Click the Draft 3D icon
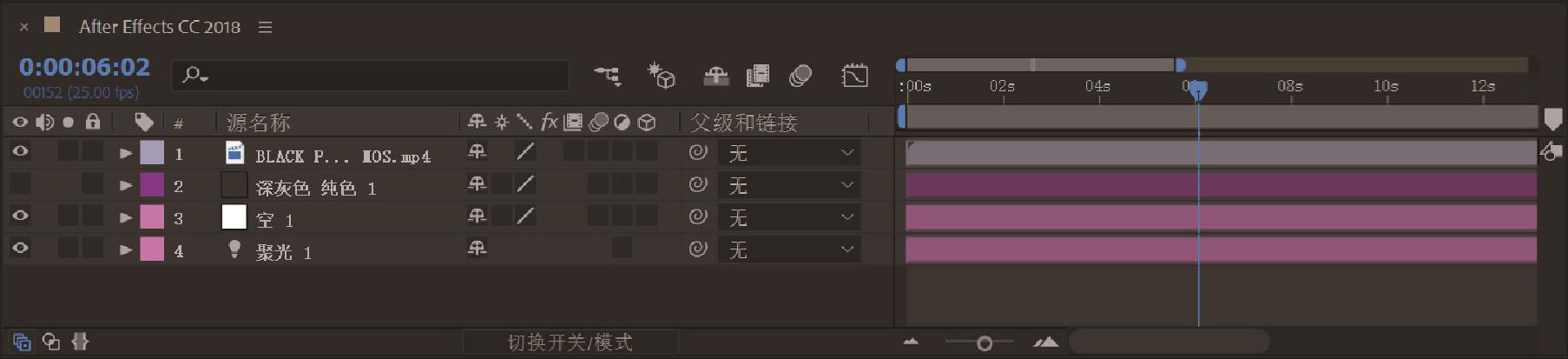The image size is (1568, 359). pyautogui.click(x=662, y=76)
